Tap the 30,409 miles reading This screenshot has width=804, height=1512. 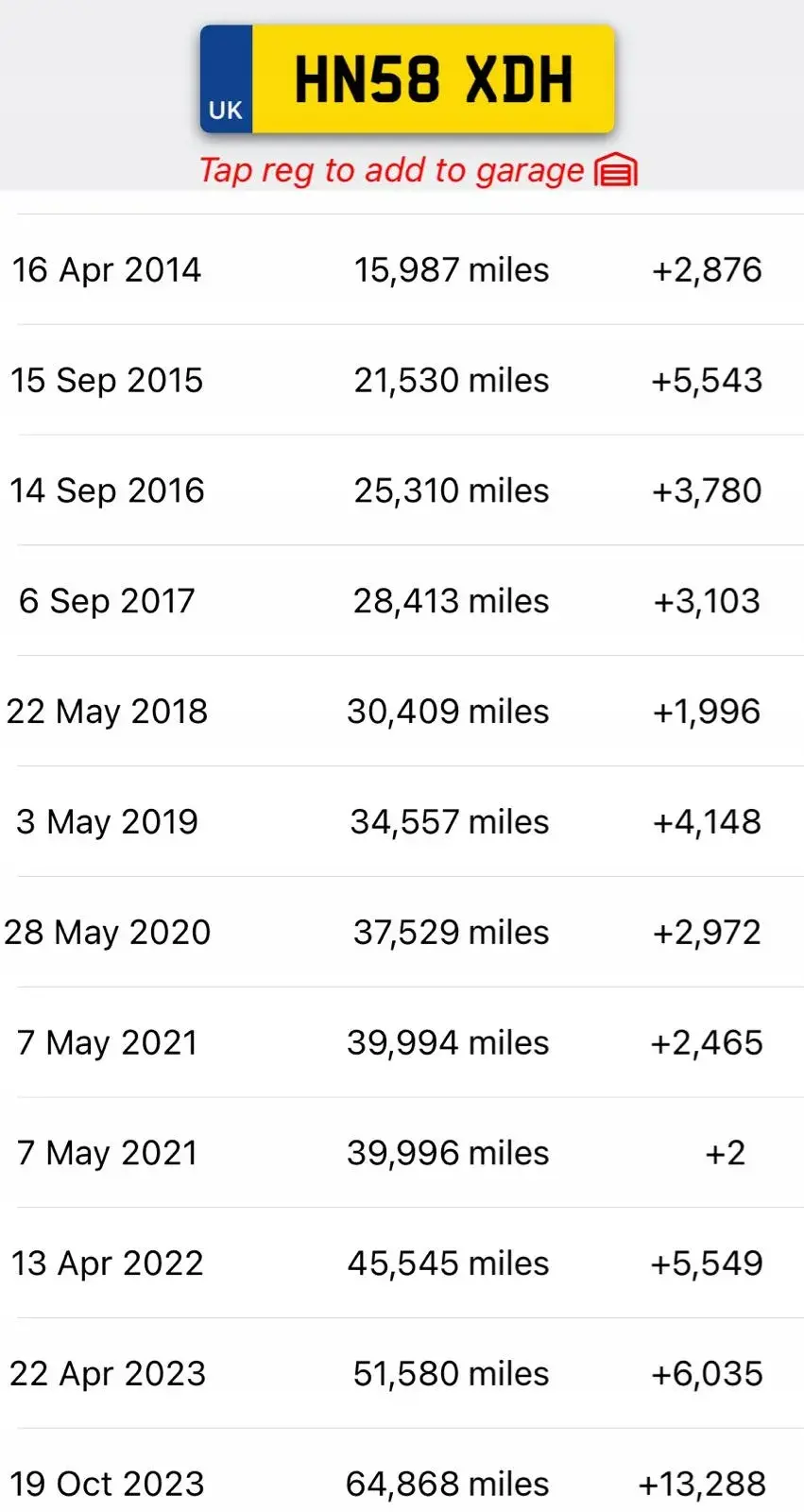pyautogui.click(x=448, y=712)
